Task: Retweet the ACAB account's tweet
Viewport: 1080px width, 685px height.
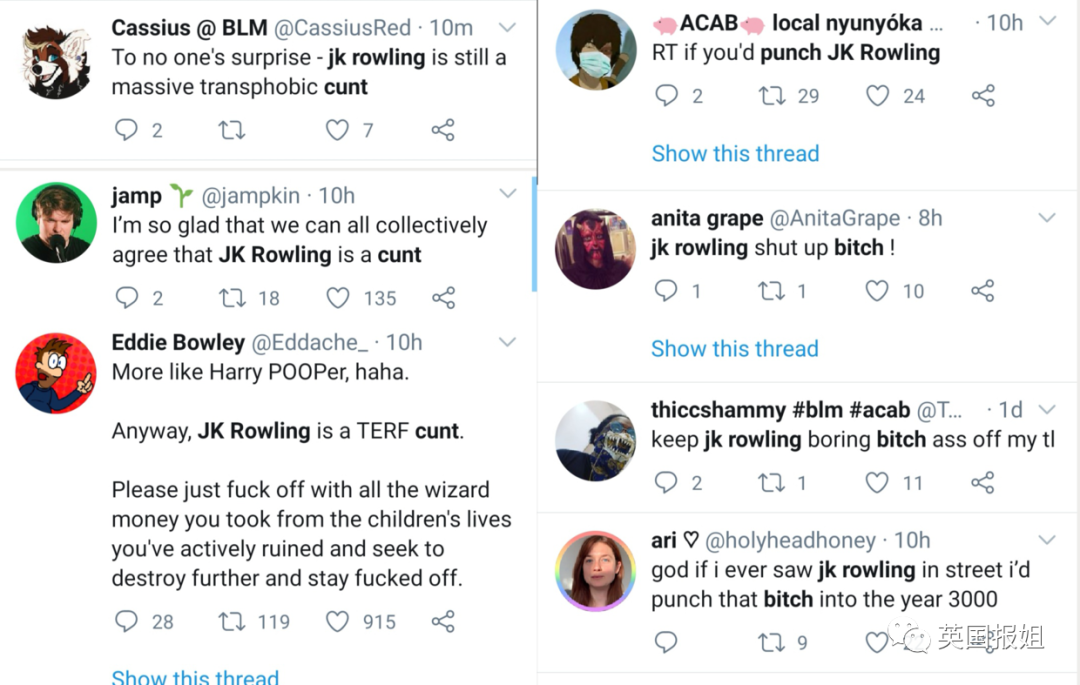Action: (772, 96)
